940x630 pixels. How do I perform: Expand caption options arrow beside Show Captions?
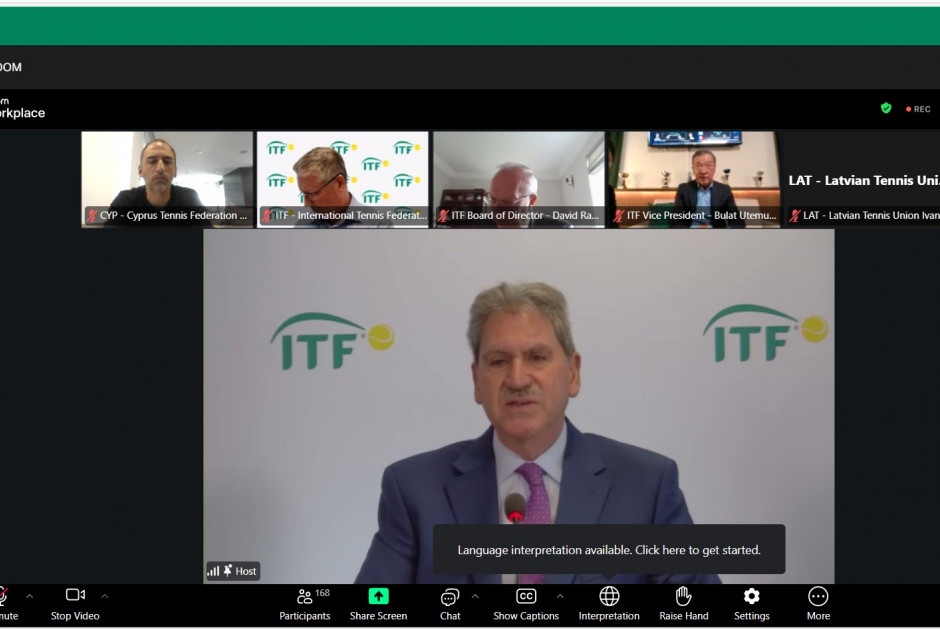click(x=560, y=596)
